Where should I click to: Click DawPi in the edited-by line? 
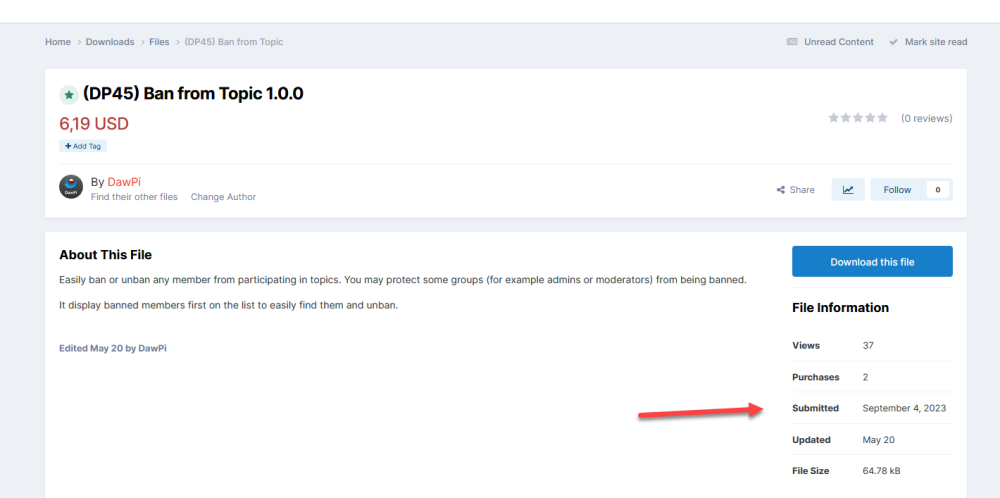152,348
